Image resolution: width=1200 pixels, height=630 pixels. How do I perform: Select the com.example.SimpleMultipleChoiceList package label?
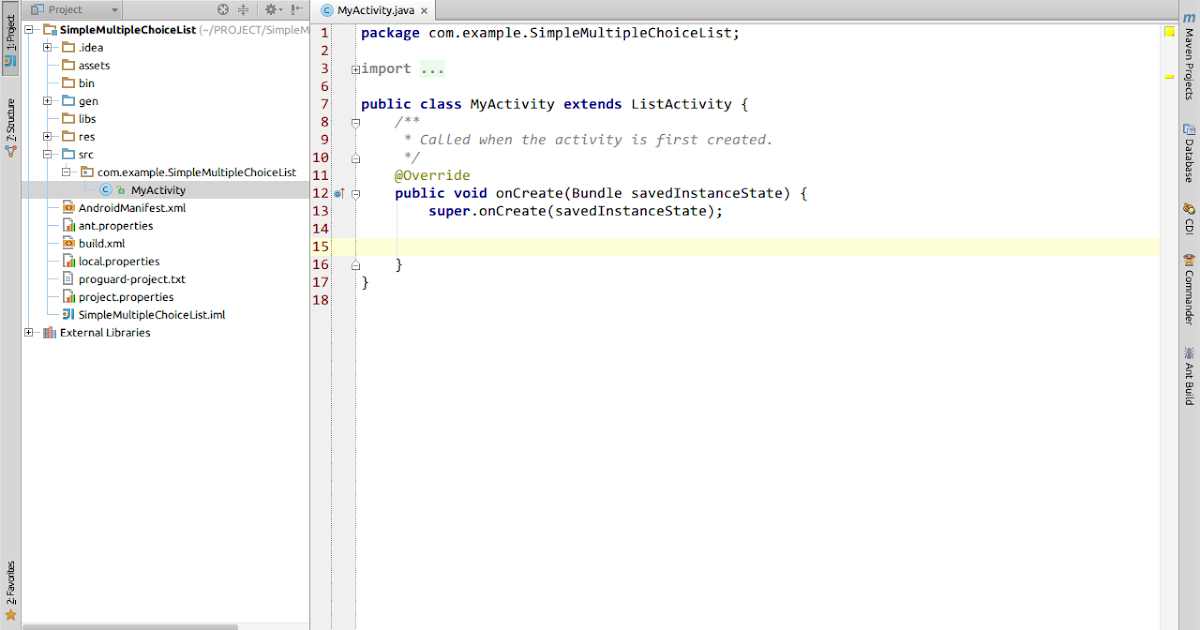197,172
